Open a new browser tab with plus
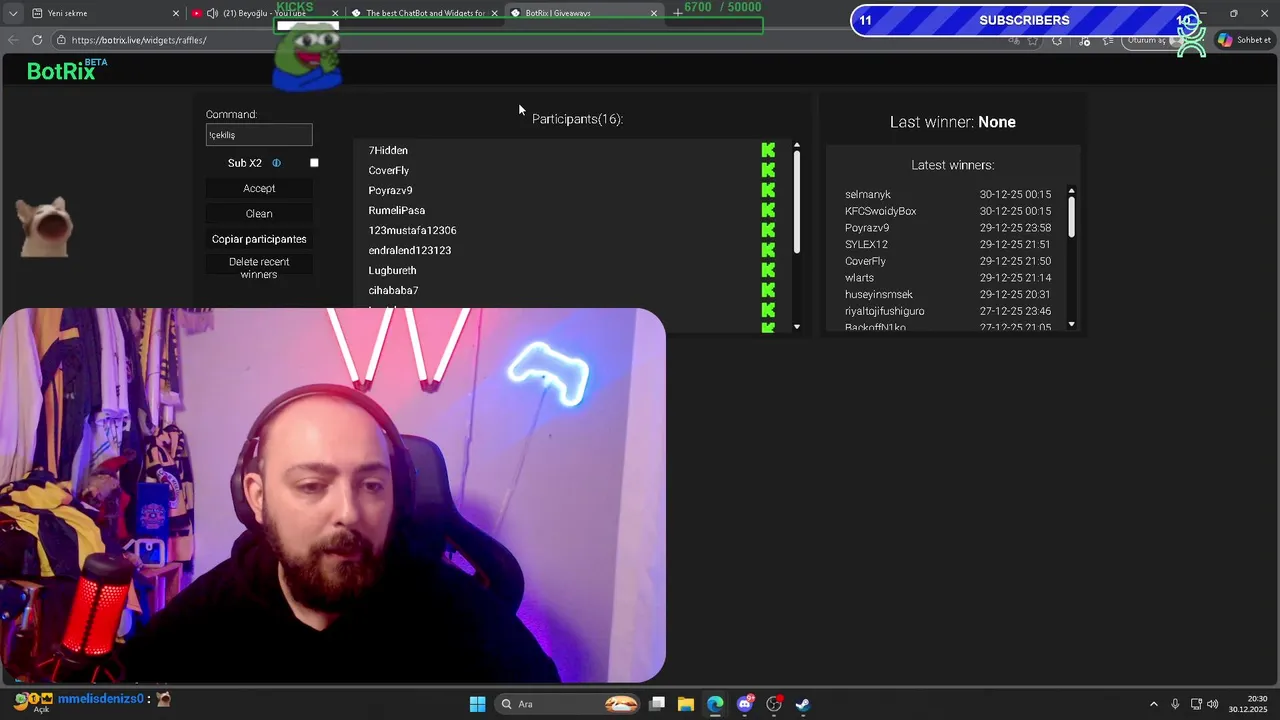Screen dimensions: 1280x720 point(677,13)
